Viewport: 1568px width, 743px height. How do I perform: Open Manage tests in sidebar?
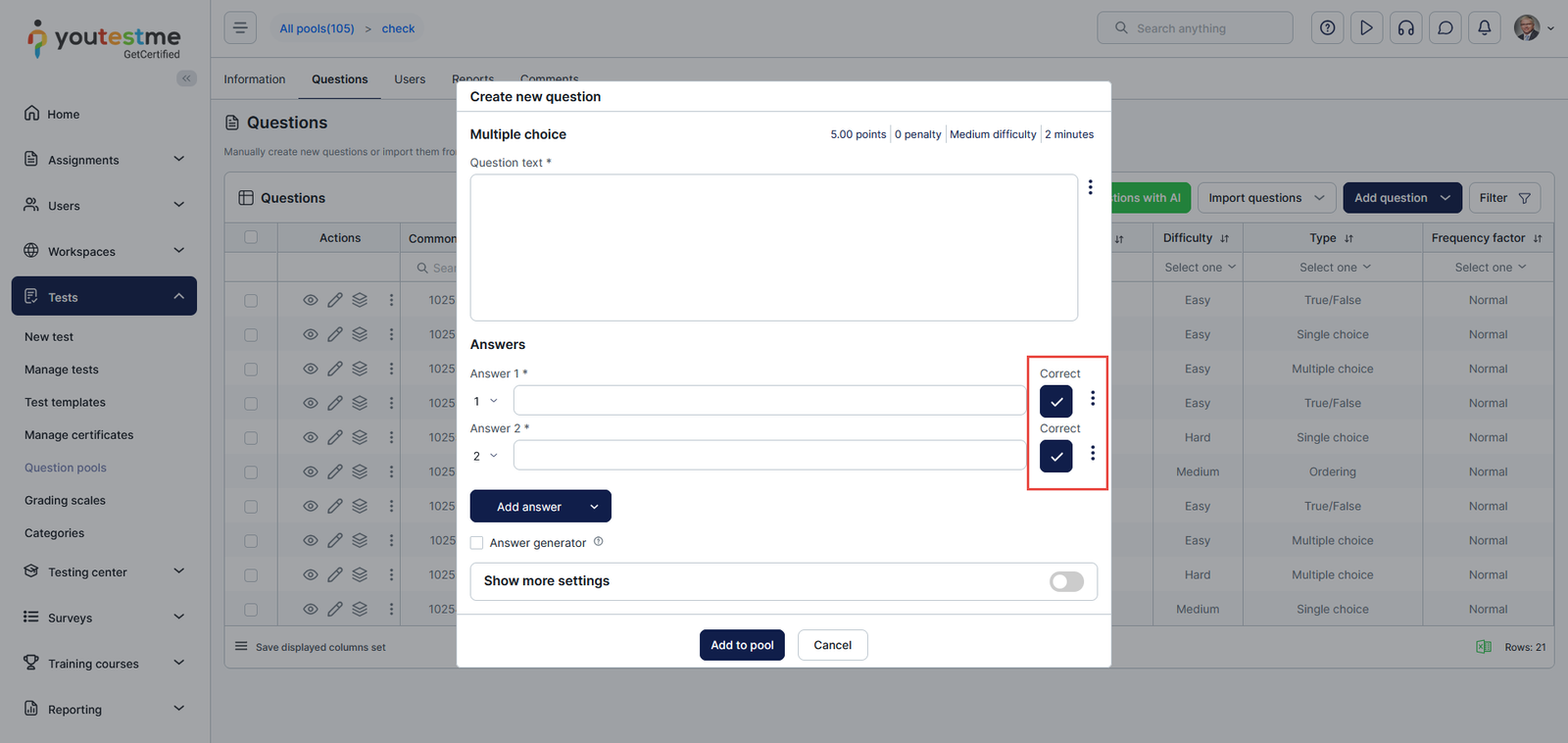(62, 370)
